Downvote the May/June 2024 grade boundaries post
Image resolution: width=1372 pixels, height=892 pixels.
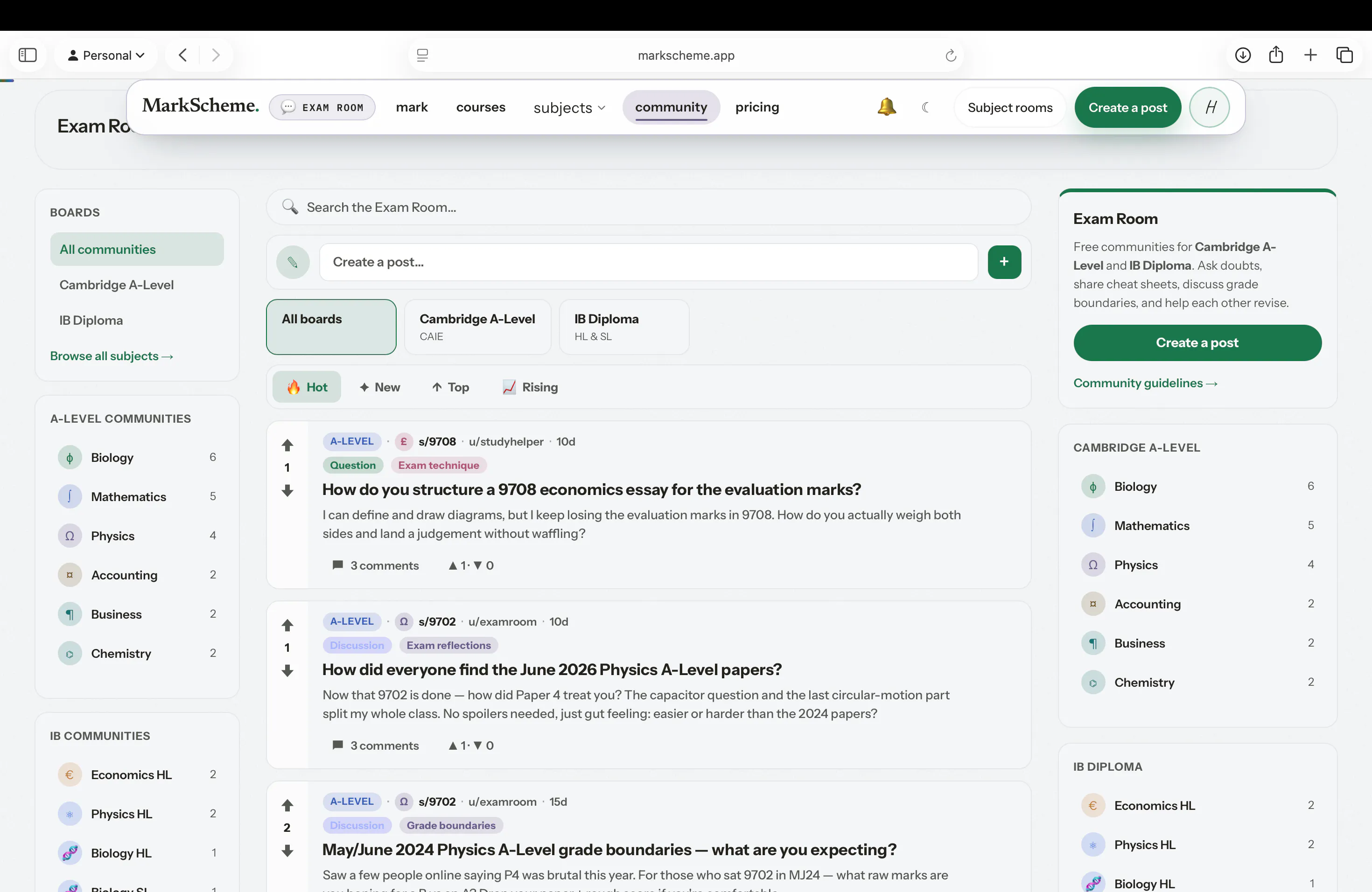[x=287, y=850]
